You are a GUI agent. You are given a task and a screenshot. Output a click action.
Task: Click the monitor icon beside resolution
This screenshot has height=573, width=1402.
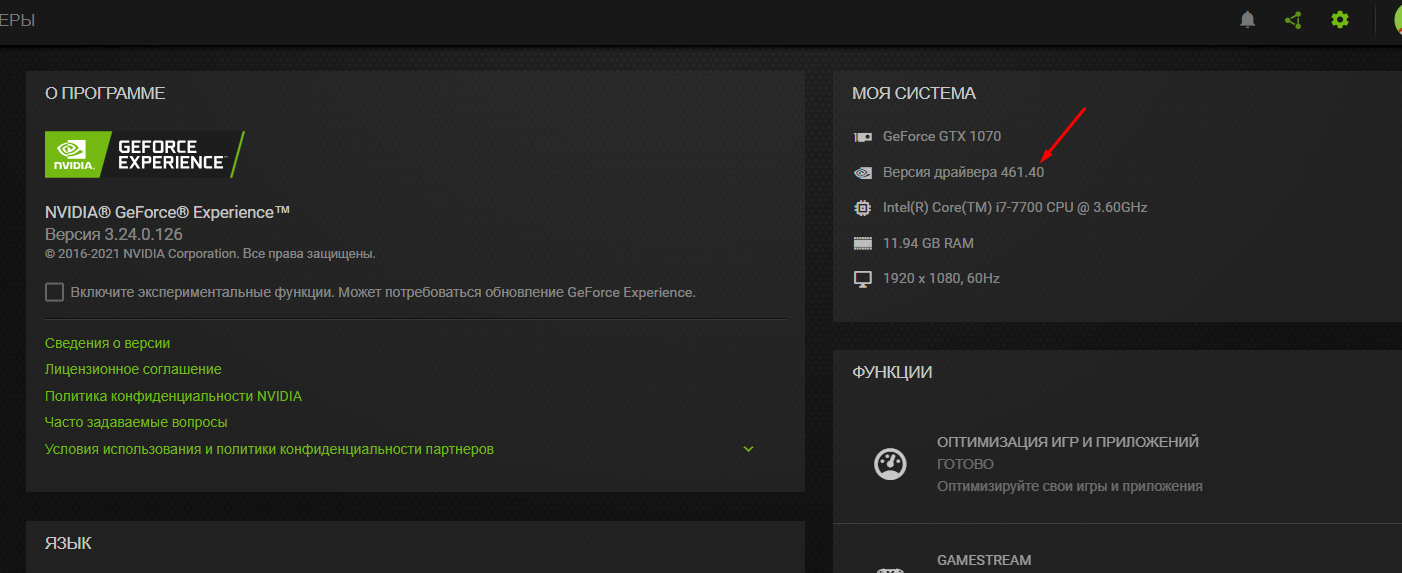pyautogui.click(x=862, y=279)
